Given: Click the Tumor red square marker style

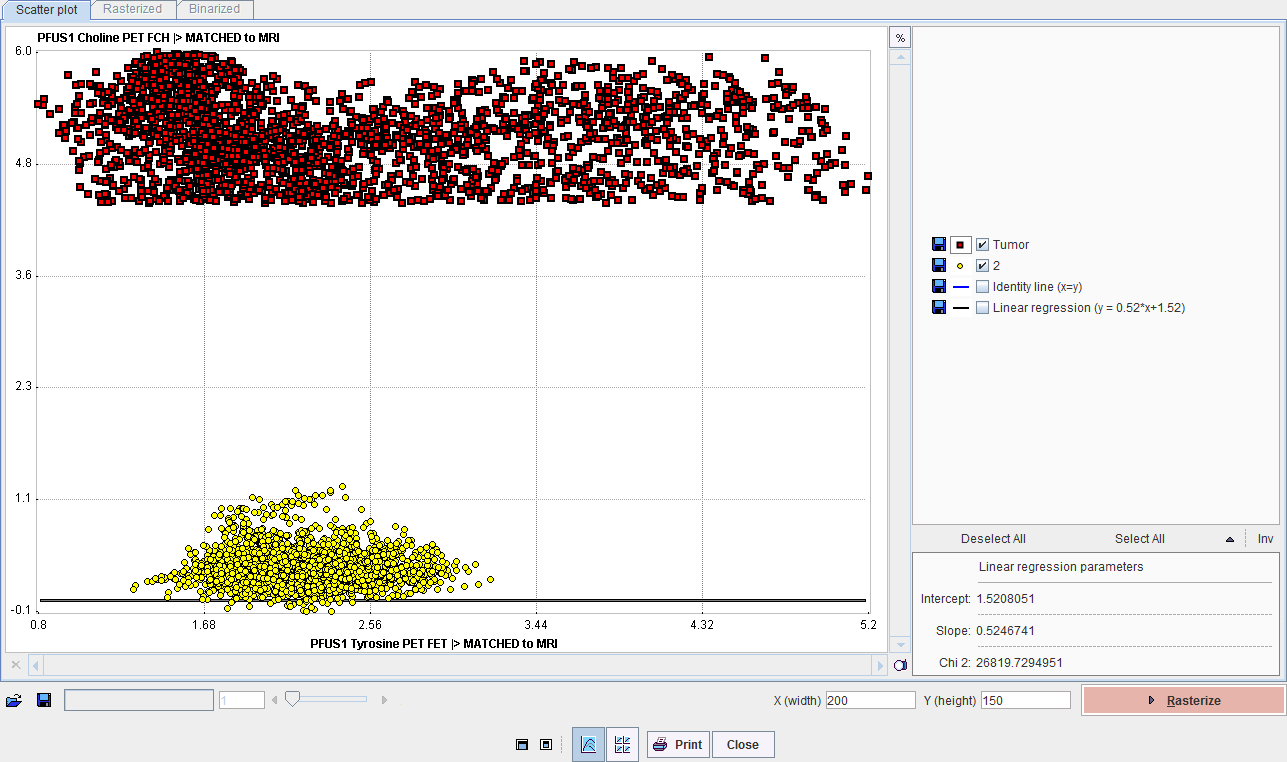Looking at the screenshot, I should pyautogui.click(x=961, y=244).
